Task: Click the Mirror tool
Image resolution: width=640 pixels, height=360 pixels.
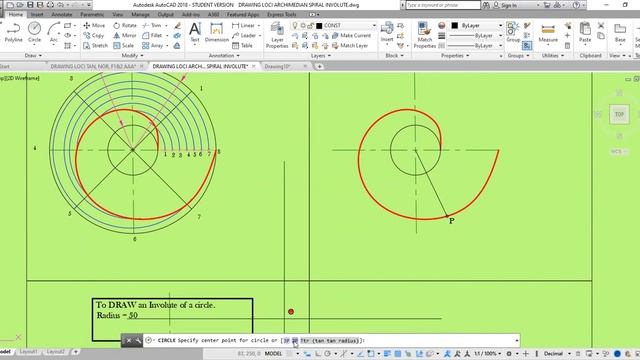Action: coord(124,36)
